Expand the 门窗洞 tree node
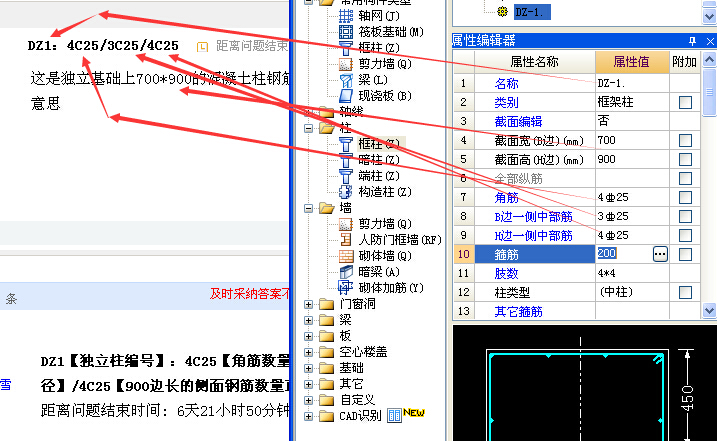 click(309, 305)
